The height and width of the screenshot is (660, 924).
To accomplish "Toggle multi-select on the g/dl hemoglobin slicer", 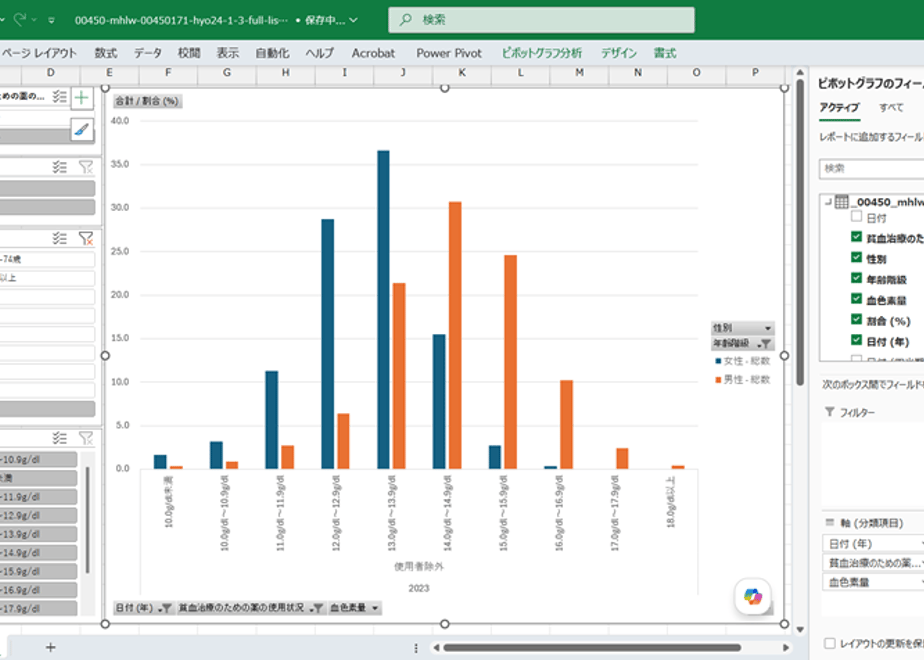I will 60,438.
